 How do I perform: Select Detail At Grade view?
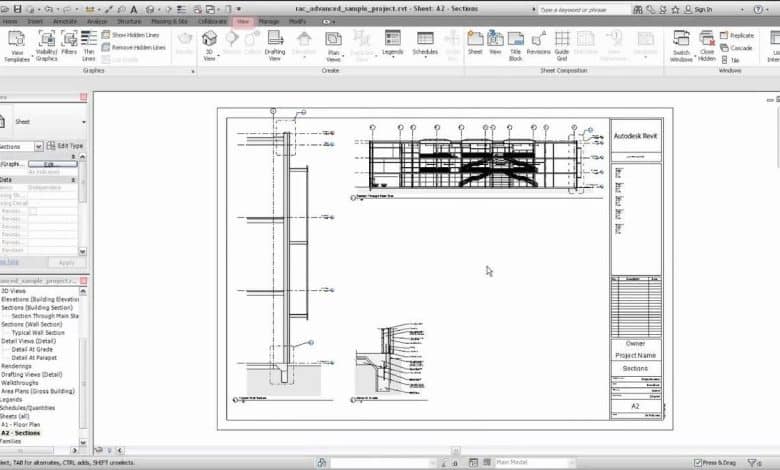pyautogui.click(x=32, y=349)
